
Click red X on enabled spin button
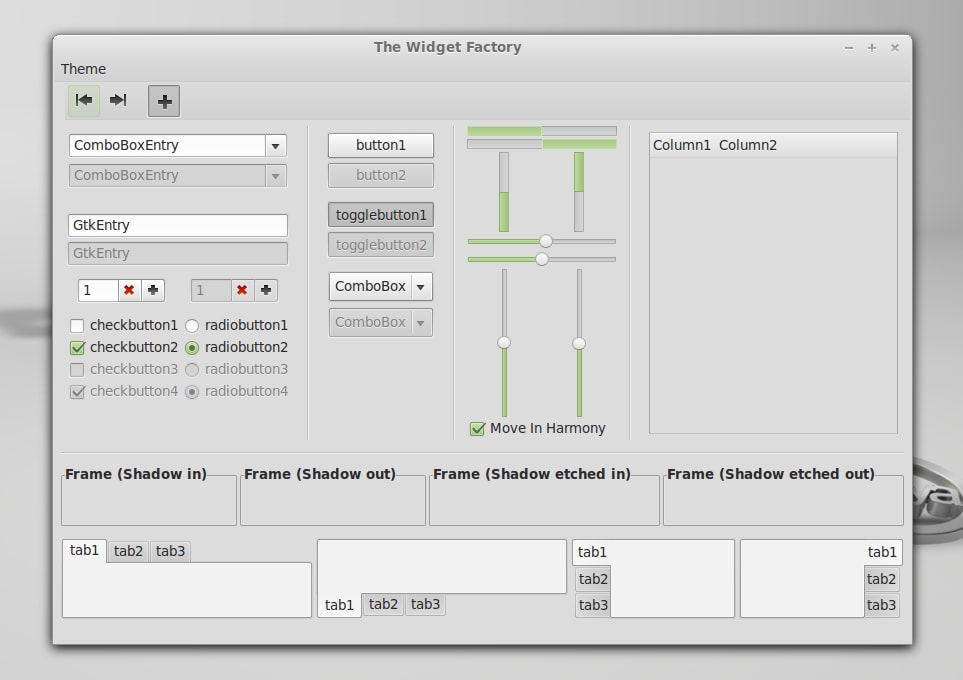[x=129, y=290]
